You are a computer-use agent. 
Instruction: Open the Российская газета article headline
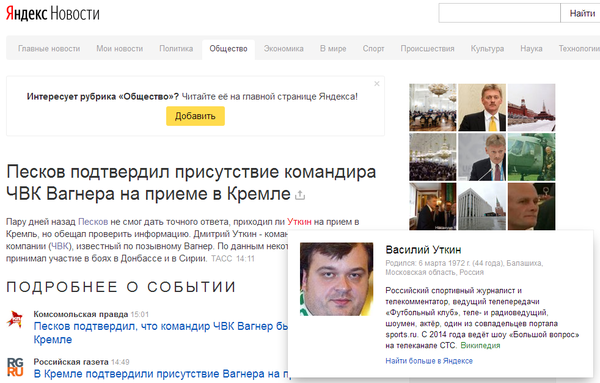tap(161, 374)
